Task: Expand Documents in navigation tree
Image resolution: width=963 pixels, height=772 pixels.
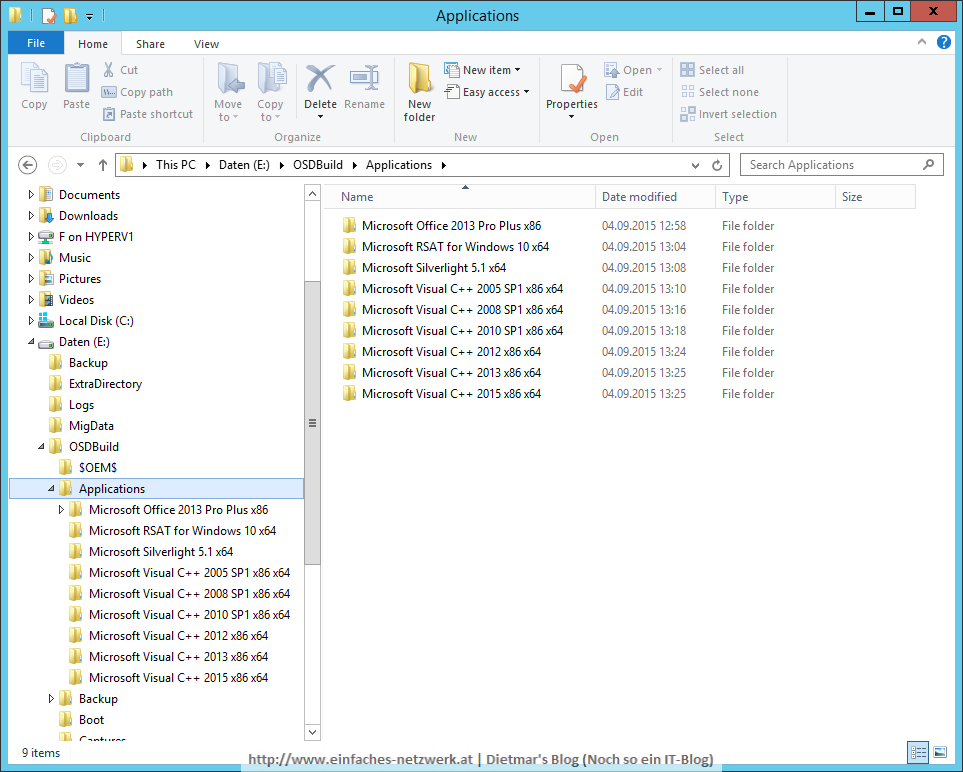Action: pos(31,195)
